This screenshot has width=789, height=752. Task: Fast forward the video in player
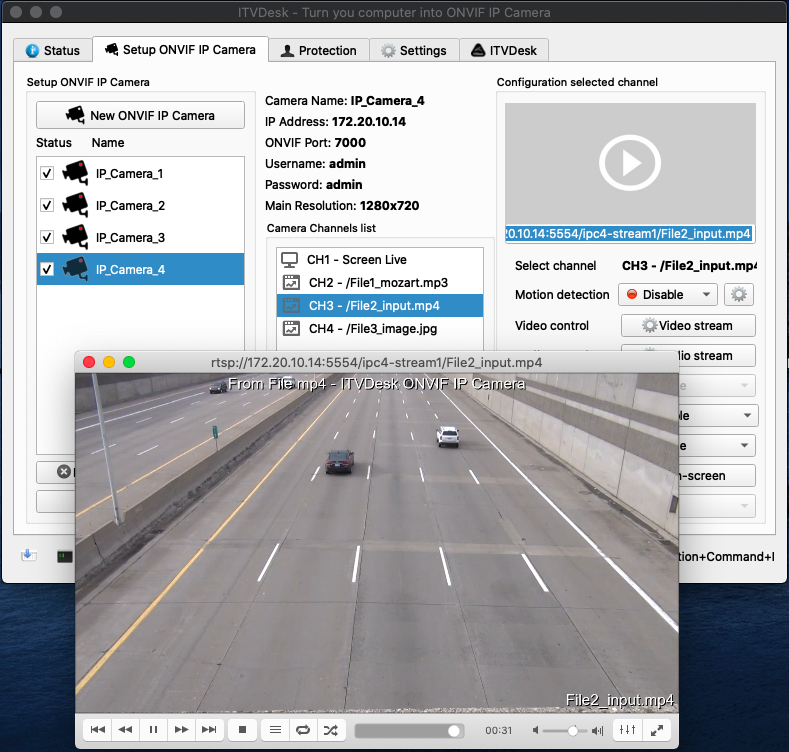[x=181, y=730]
